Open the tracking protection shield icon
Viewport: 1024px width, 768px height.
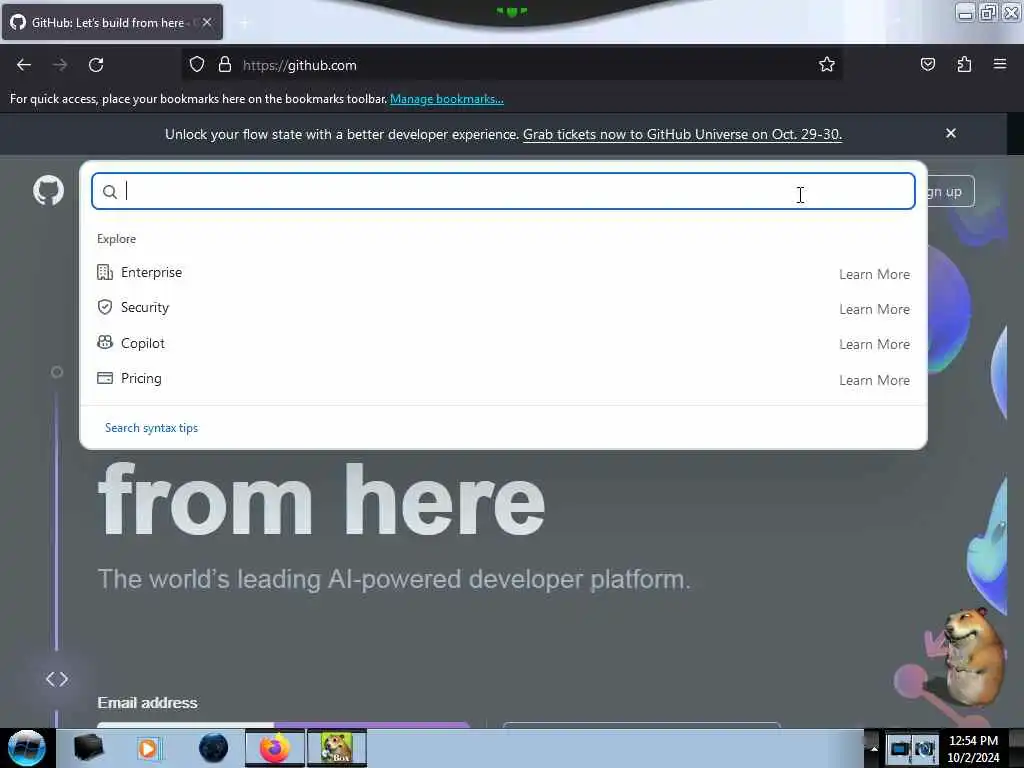197,64
